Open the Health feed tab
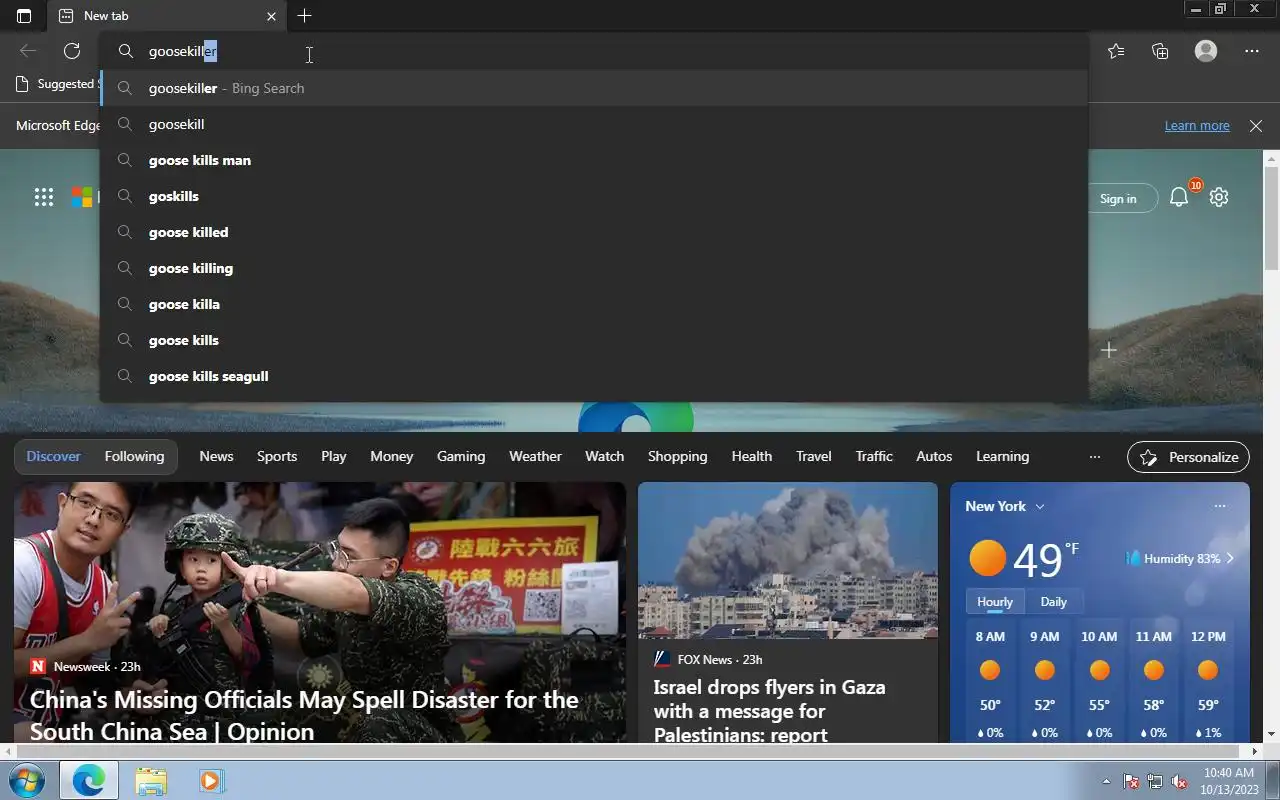Image resolution: width=1280 pixels, height=800 pixels. [x=751, y=456]
